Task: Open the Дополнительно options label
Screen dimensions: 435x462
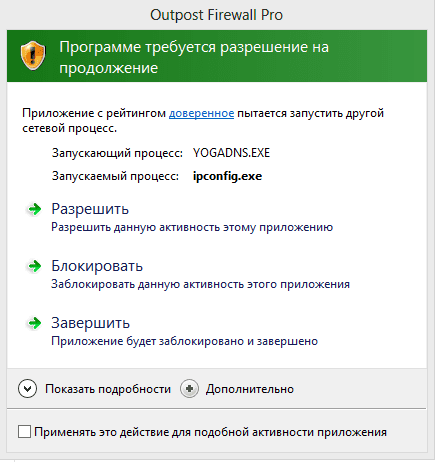Action: click(250, 389)
